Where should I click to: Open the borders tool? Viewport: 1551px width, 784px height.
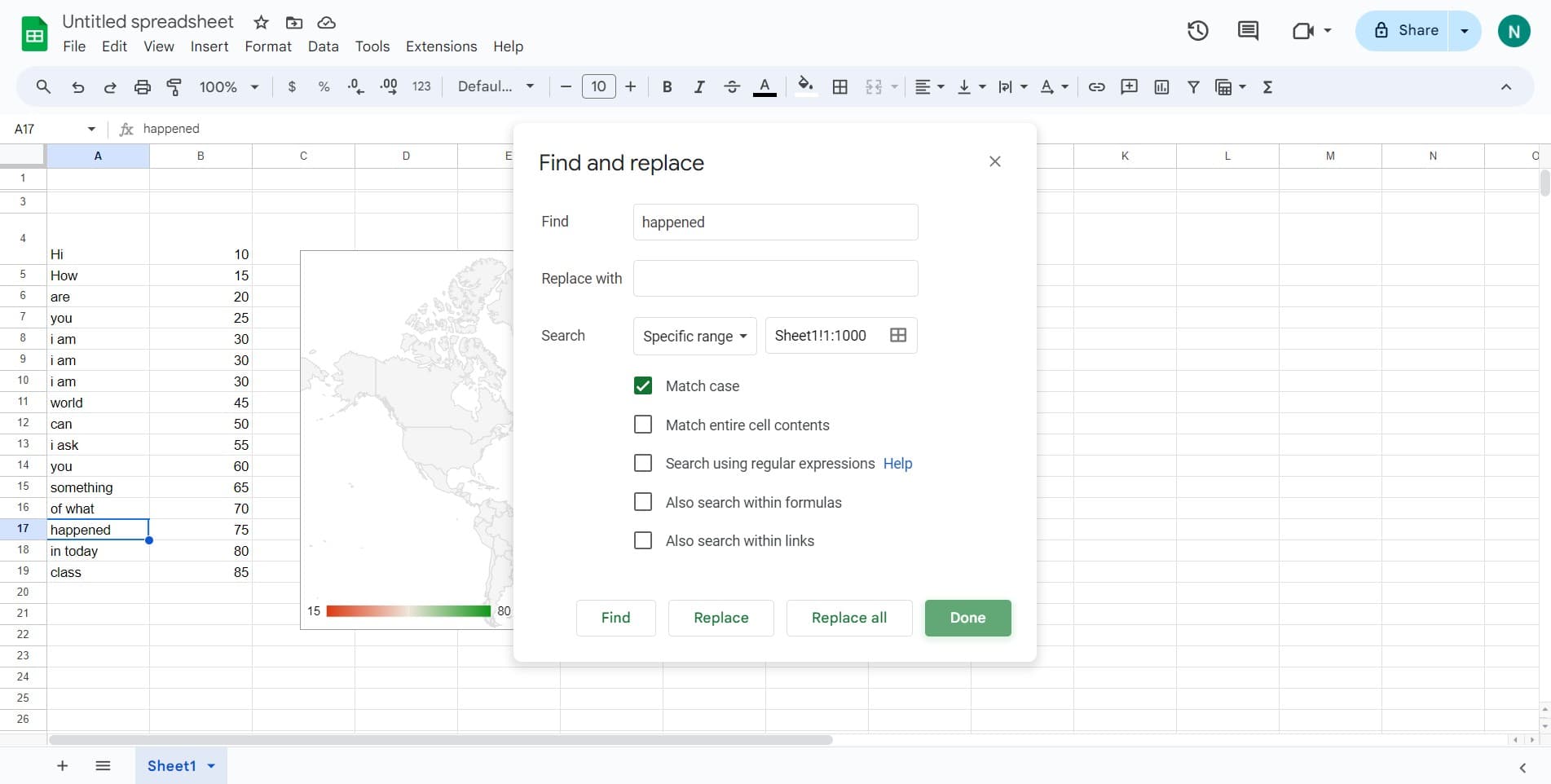click(x=839, y=87)
